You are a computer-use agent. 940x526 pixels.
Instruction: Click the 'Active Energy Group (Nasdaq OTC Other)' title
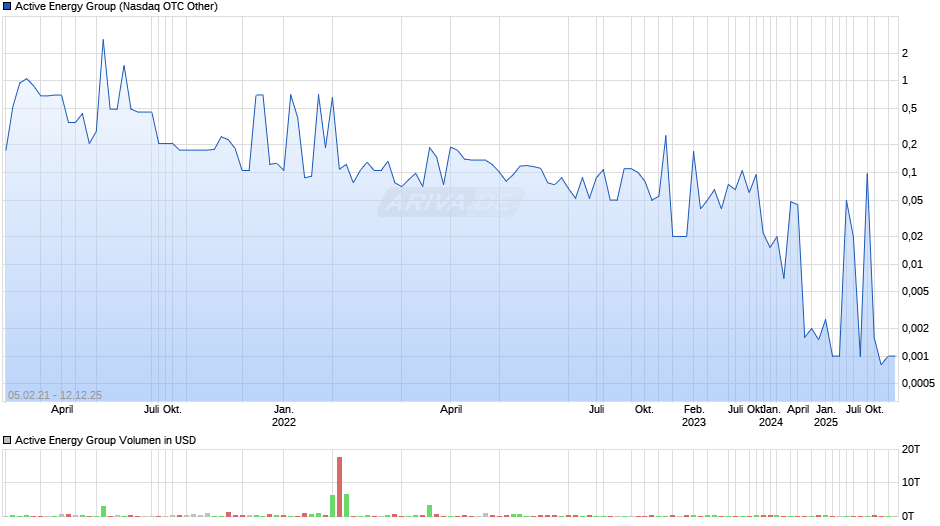tap(116, 7)
